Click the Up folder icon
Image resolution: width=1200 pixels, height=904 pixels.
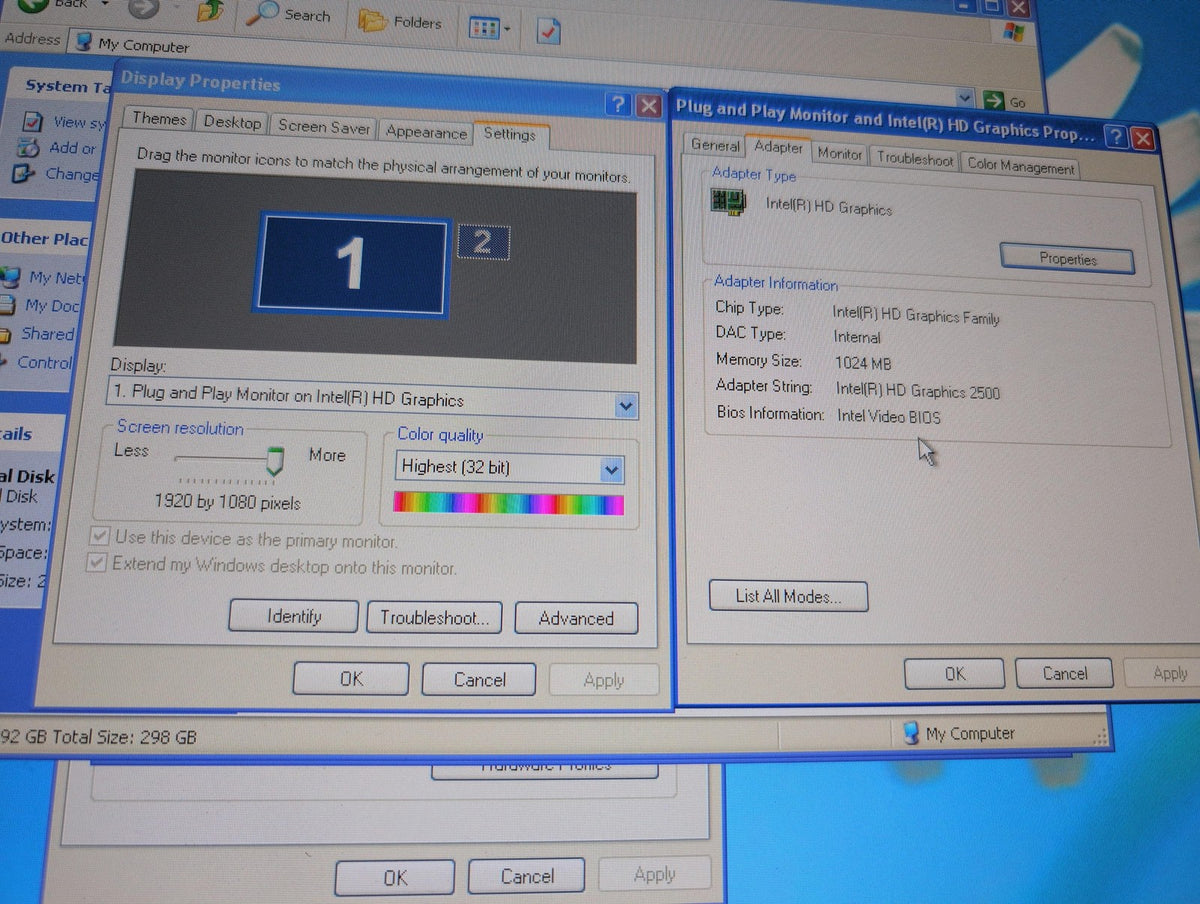[211, 12]
